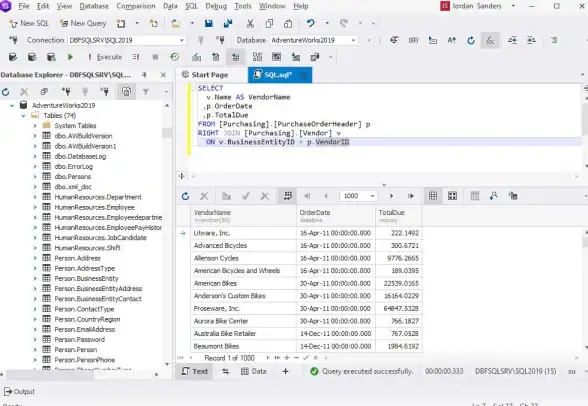Click the Save icon in toolbar
This screenshot has width=588, height=406.
[x=208, y=23]
